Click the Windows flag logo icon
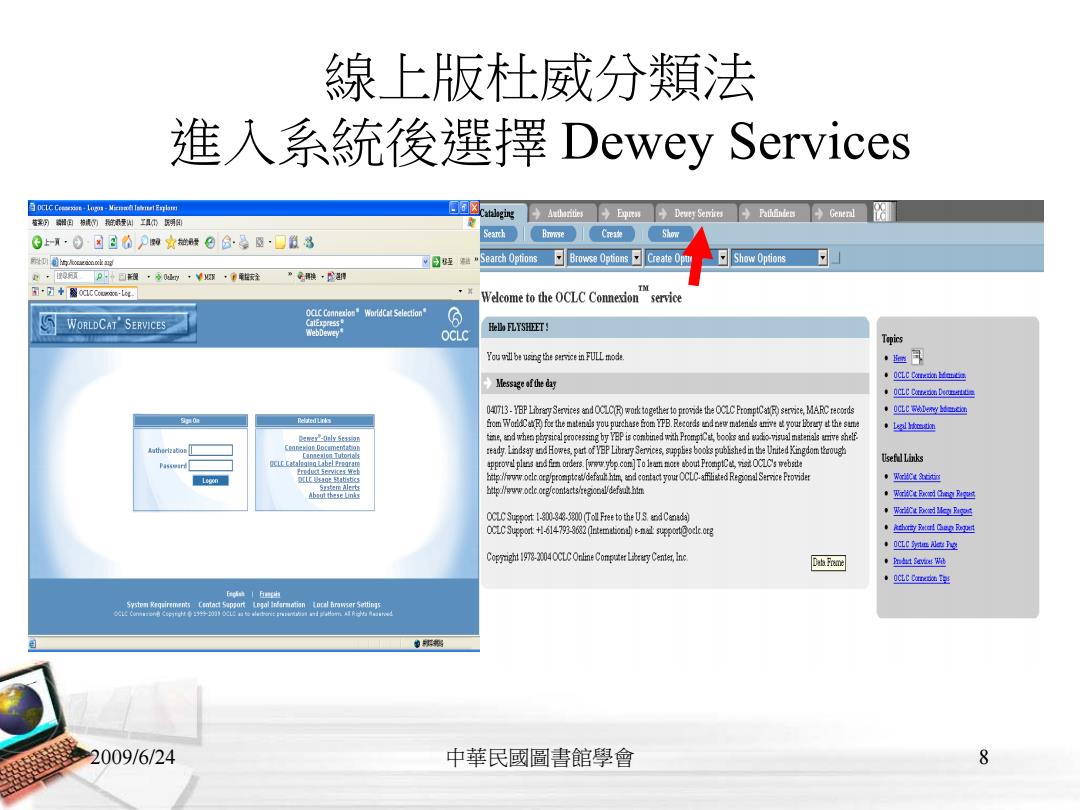 (472, 222)
